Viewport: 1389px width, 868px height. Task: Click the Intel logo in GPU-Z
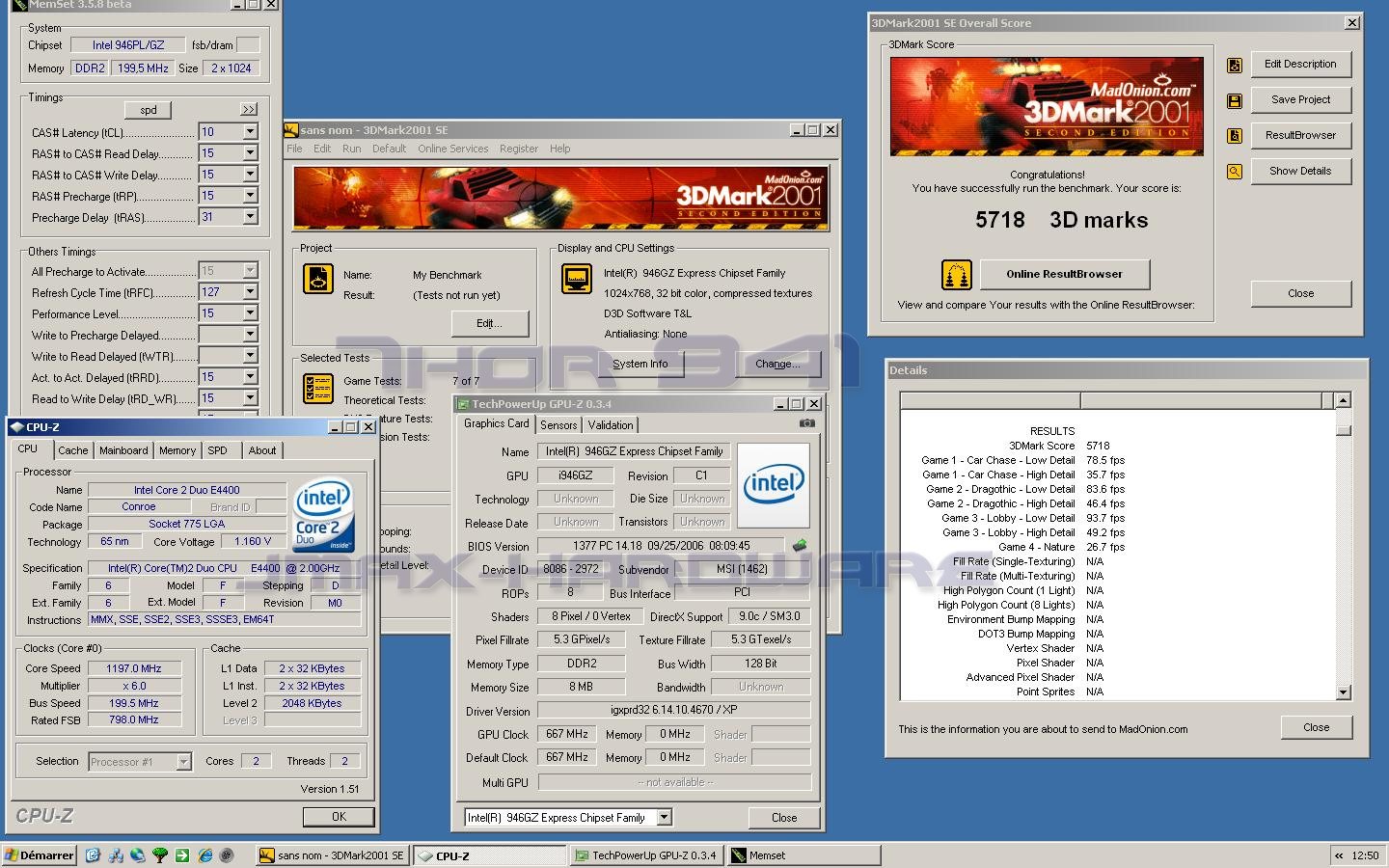pos(774,484)
